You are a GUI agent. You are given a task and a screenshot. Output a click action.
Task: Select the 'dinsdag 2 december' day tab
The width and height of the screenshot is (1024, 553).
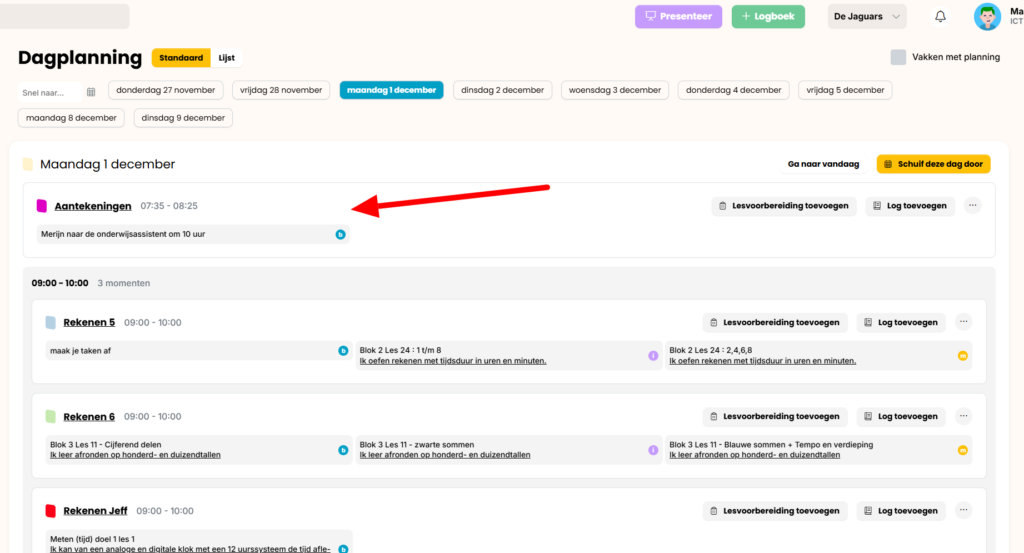pos(502,90)
